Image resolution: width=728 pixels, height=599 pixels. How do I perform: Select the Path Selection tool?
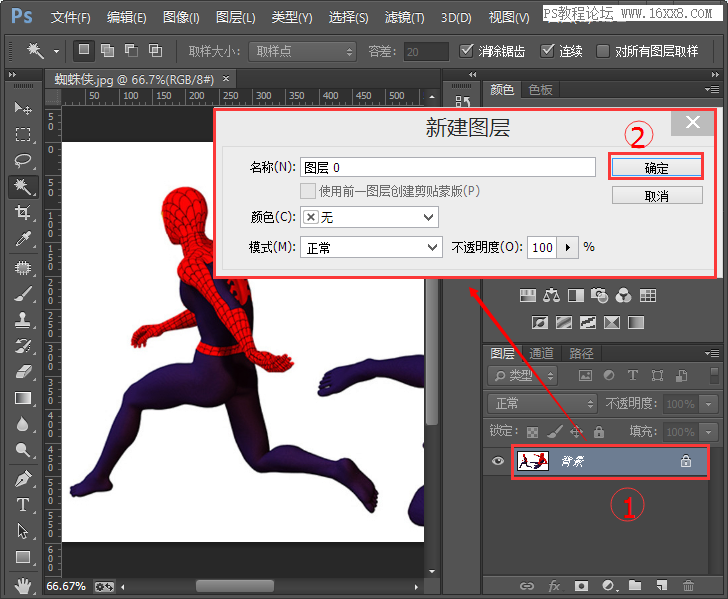[22, 531]
